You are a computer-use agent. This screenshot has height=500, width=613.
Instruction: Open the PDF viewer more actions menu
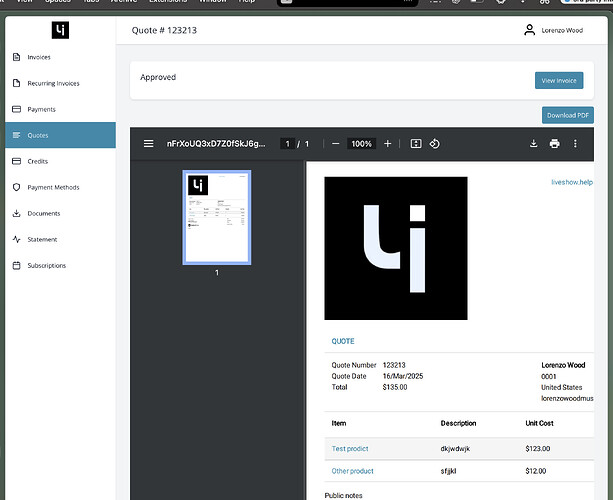point(575,144)
